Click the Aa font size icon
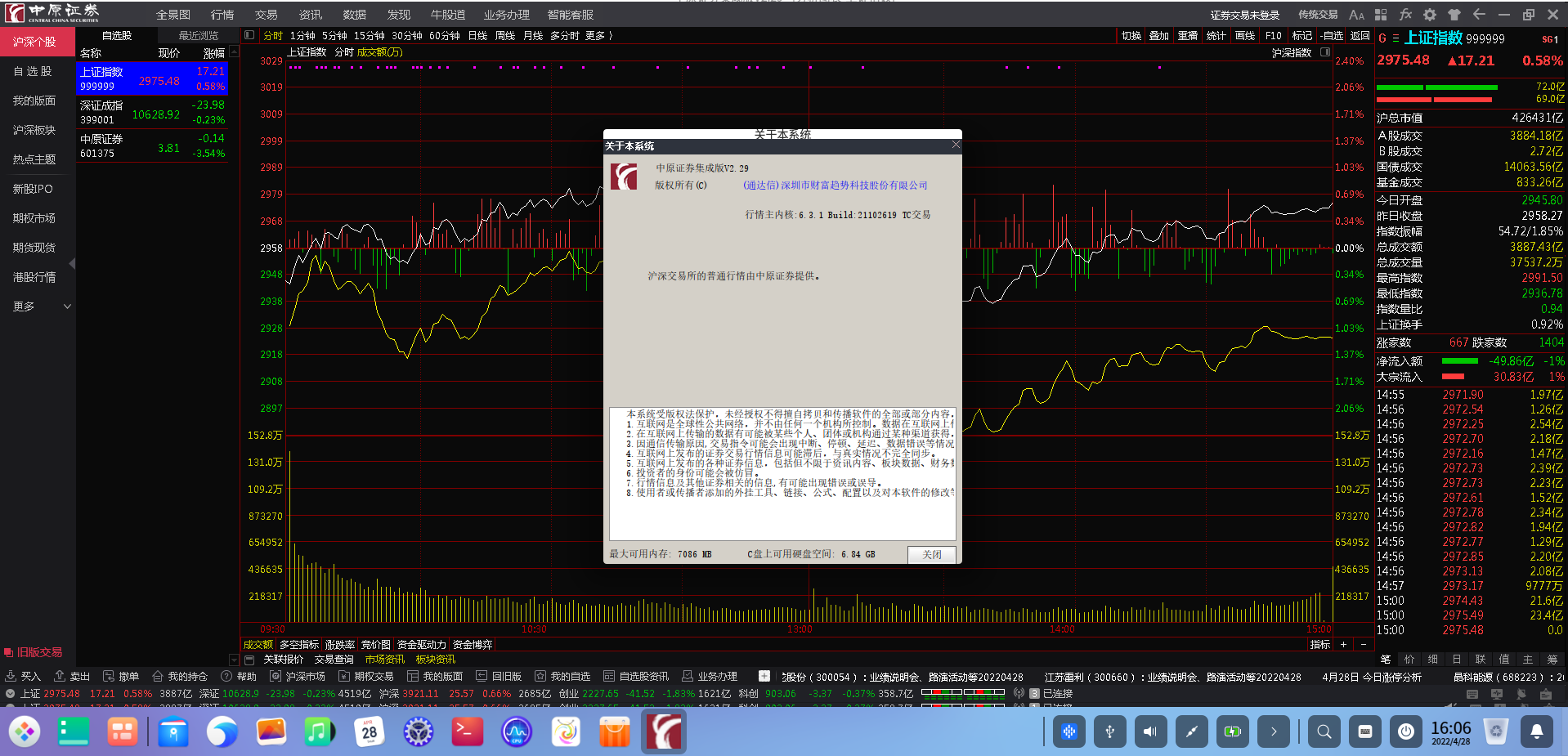 (x=1356, y=15)
